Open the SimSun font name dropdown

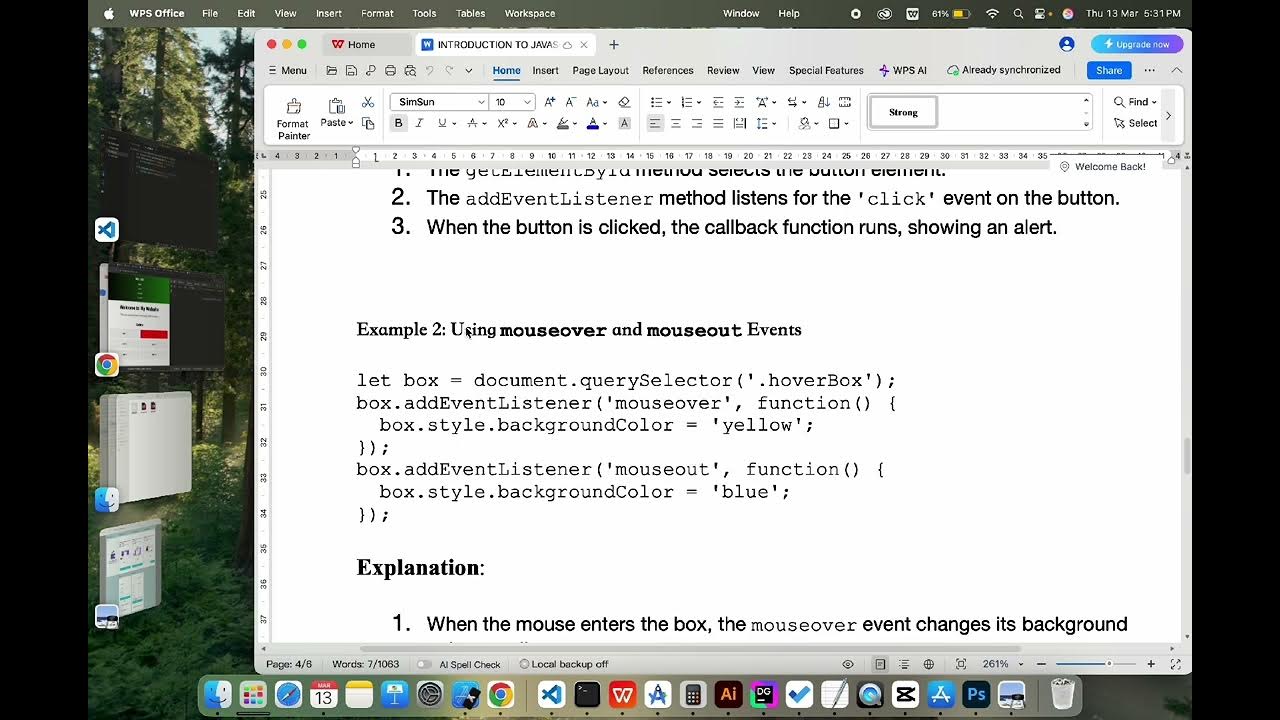point(481,102)
